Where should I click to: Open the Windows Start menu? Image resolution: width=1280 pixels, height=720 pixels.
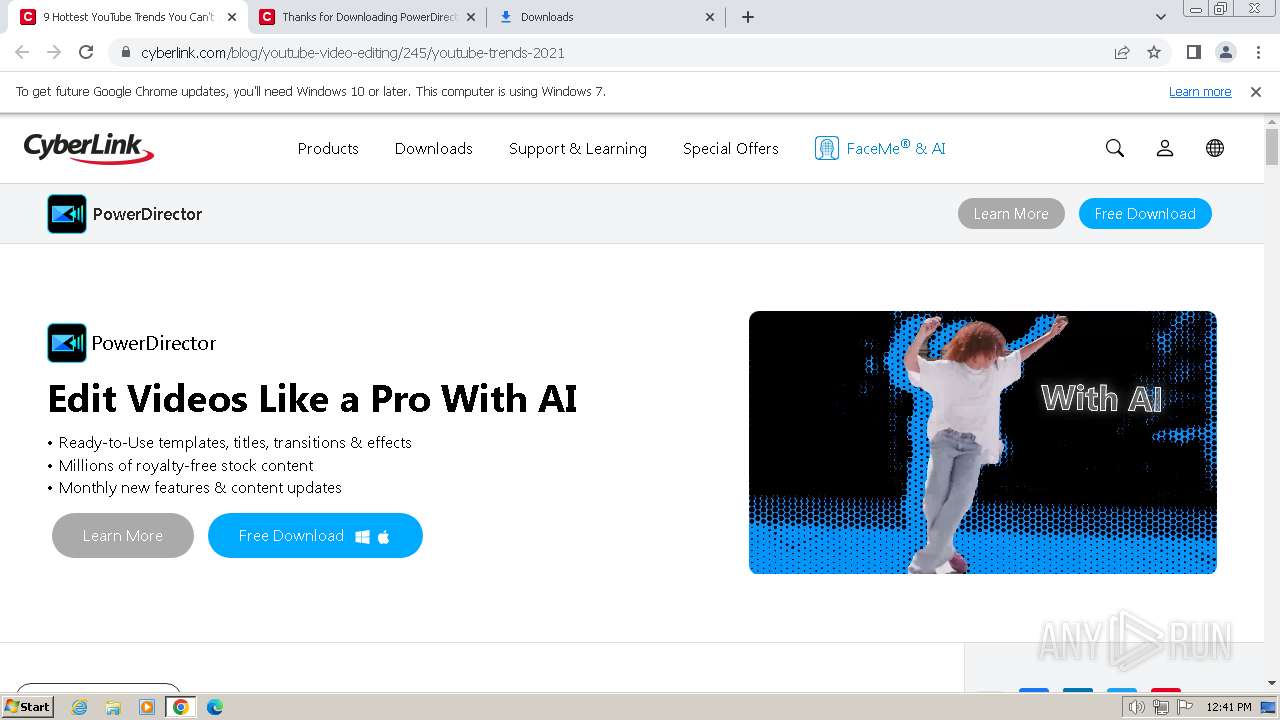point(28,707)
